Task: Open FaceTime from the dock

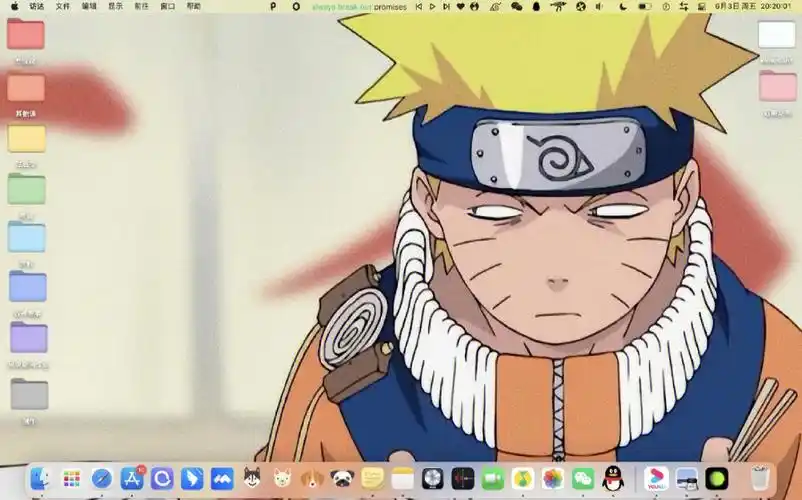Action: coord(493,478)
